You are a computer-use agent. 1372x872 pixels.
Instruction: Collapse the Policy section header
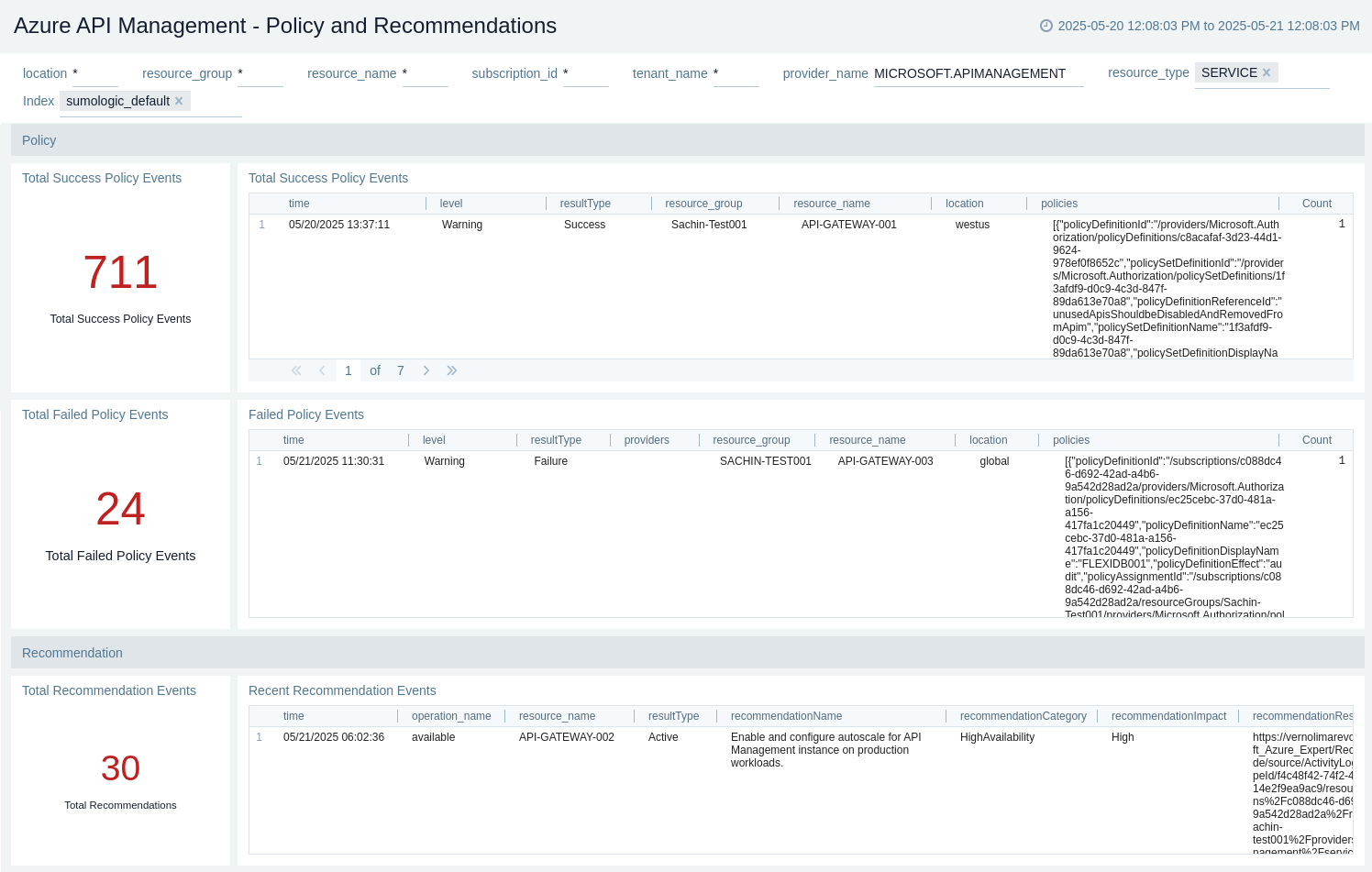point(688,140)
